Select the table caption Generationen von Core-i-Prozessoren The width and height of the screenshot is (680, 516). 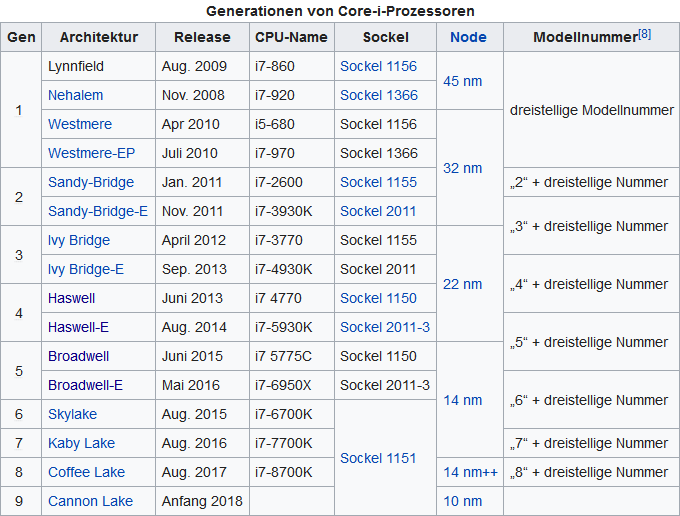(340, 11)
